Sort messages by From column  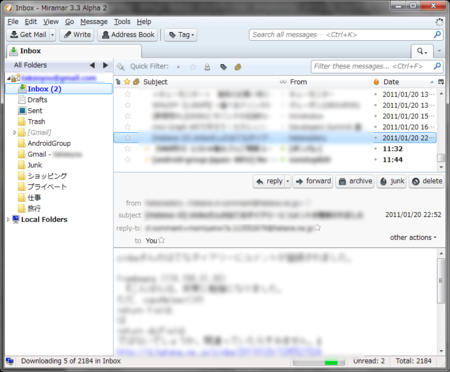[x=330, y=82]
